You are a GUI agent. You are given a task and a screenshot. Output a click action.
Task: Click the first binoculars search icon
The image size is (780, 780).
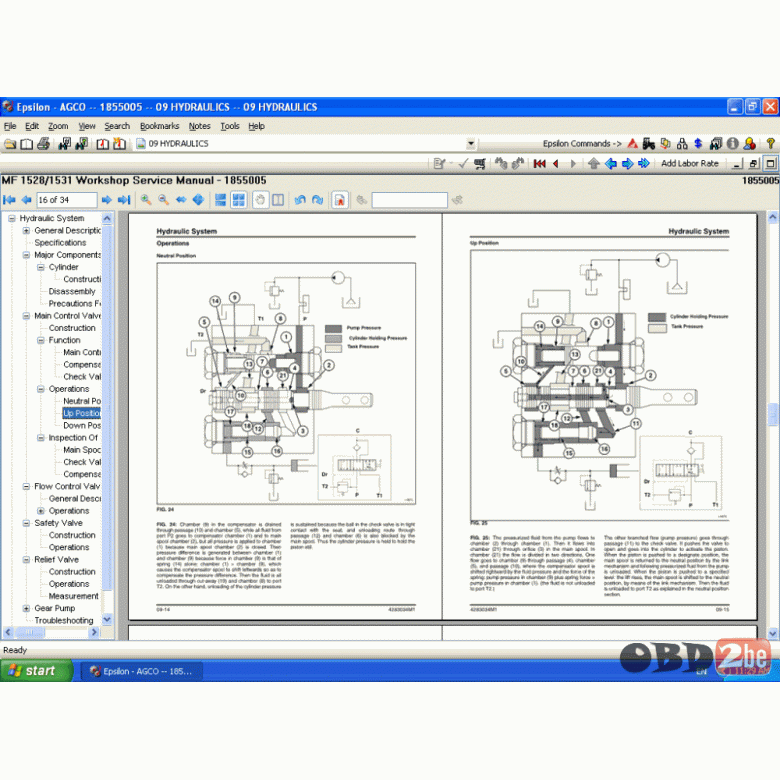point(64,144)
